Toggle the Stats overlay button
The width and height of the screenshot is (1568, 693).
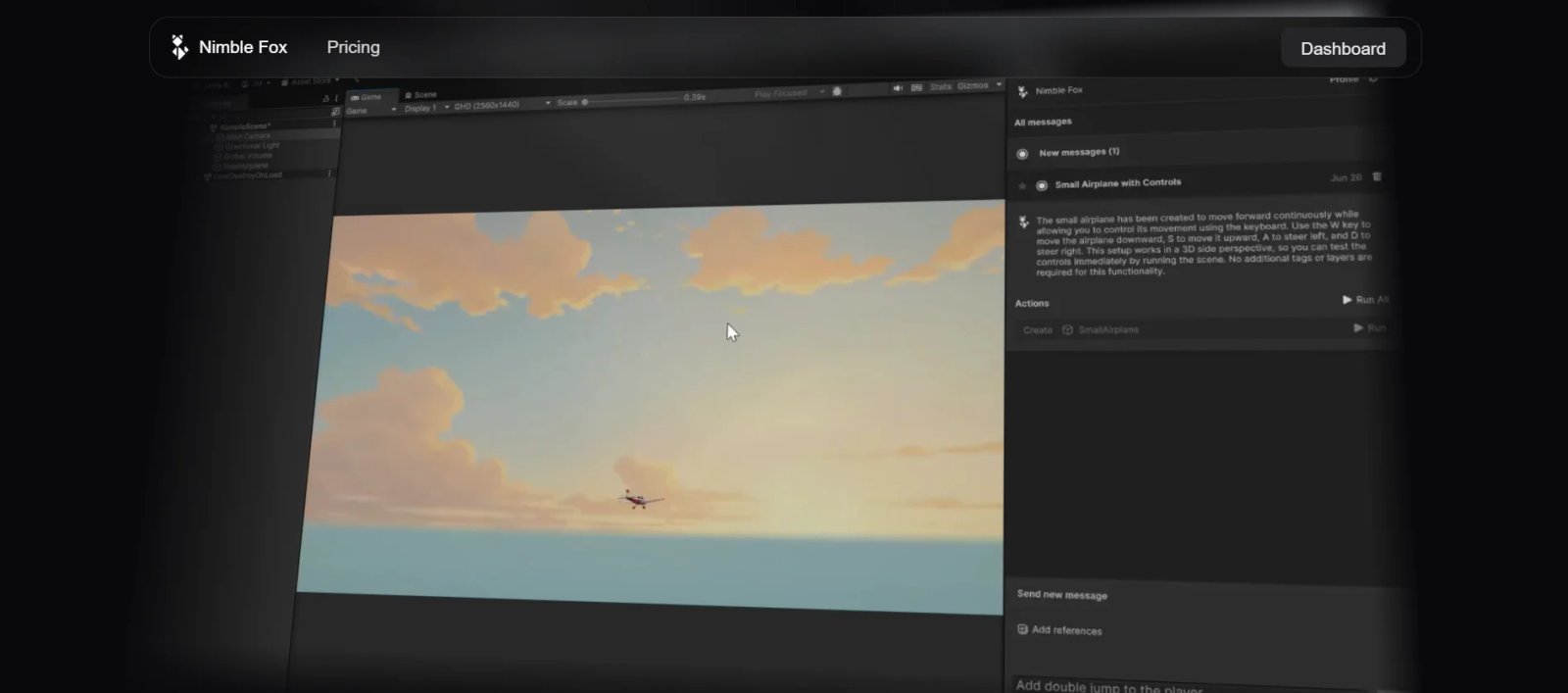[941, 86]
